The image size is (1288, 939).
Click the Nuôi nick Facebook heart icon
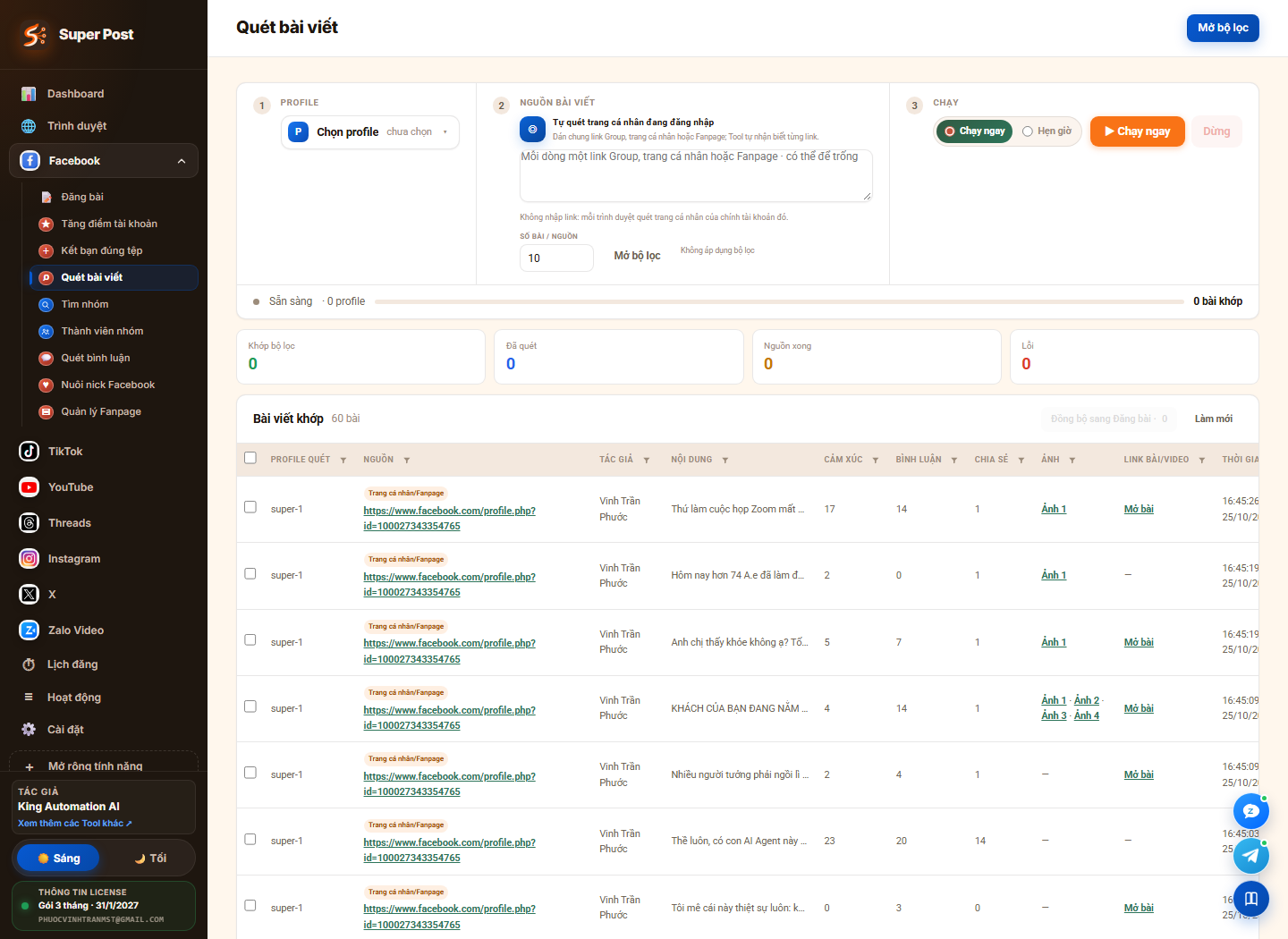click(47, 385)
